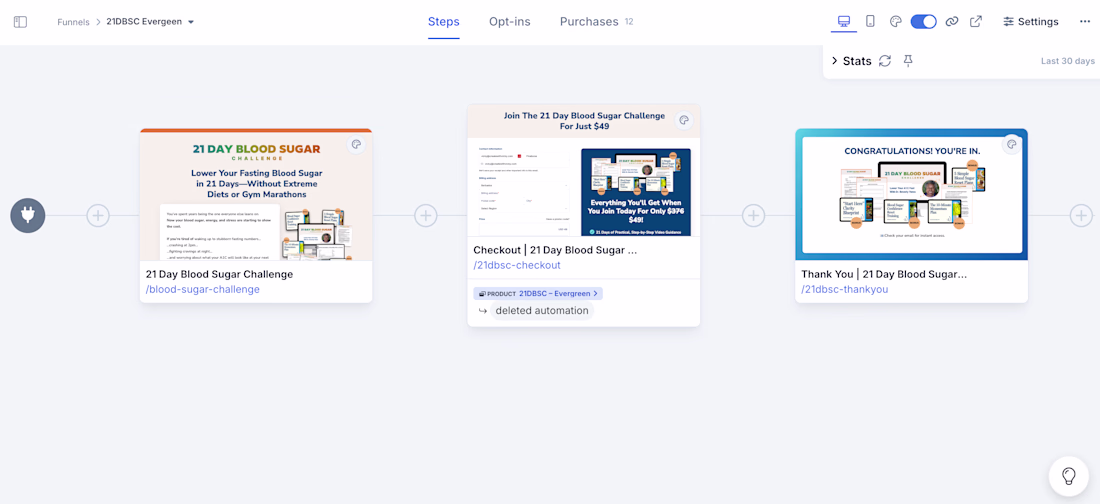This screenshot has height=504, width=1100.
Task: Open palette icon on Thank You card
Action: pyautogui.click(x=1011, y=145)
